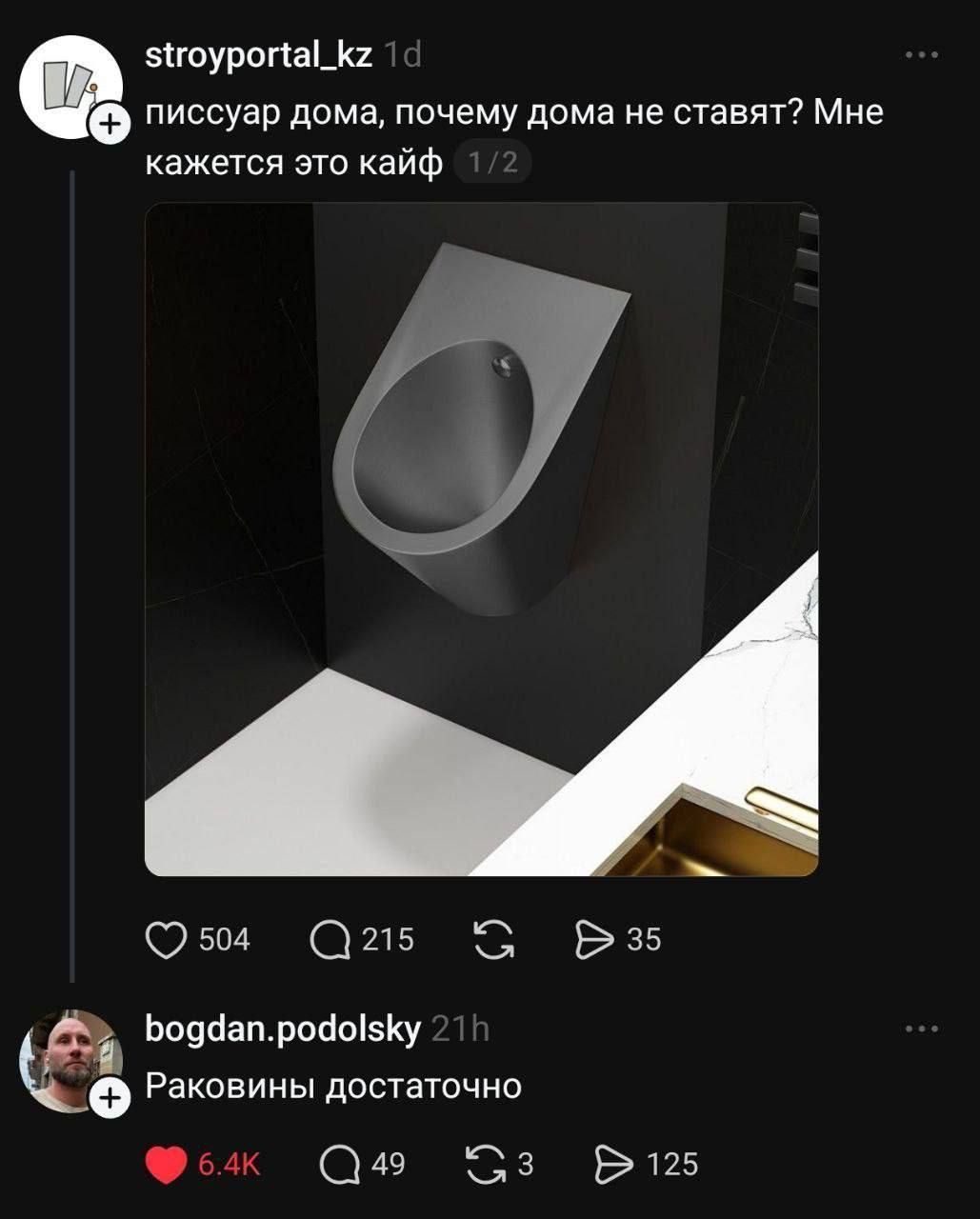The width and height of the screenshot is (980, 1219).
Task: Open comments on the stroyportal_kz post
Action: click(x=330, y=940)
